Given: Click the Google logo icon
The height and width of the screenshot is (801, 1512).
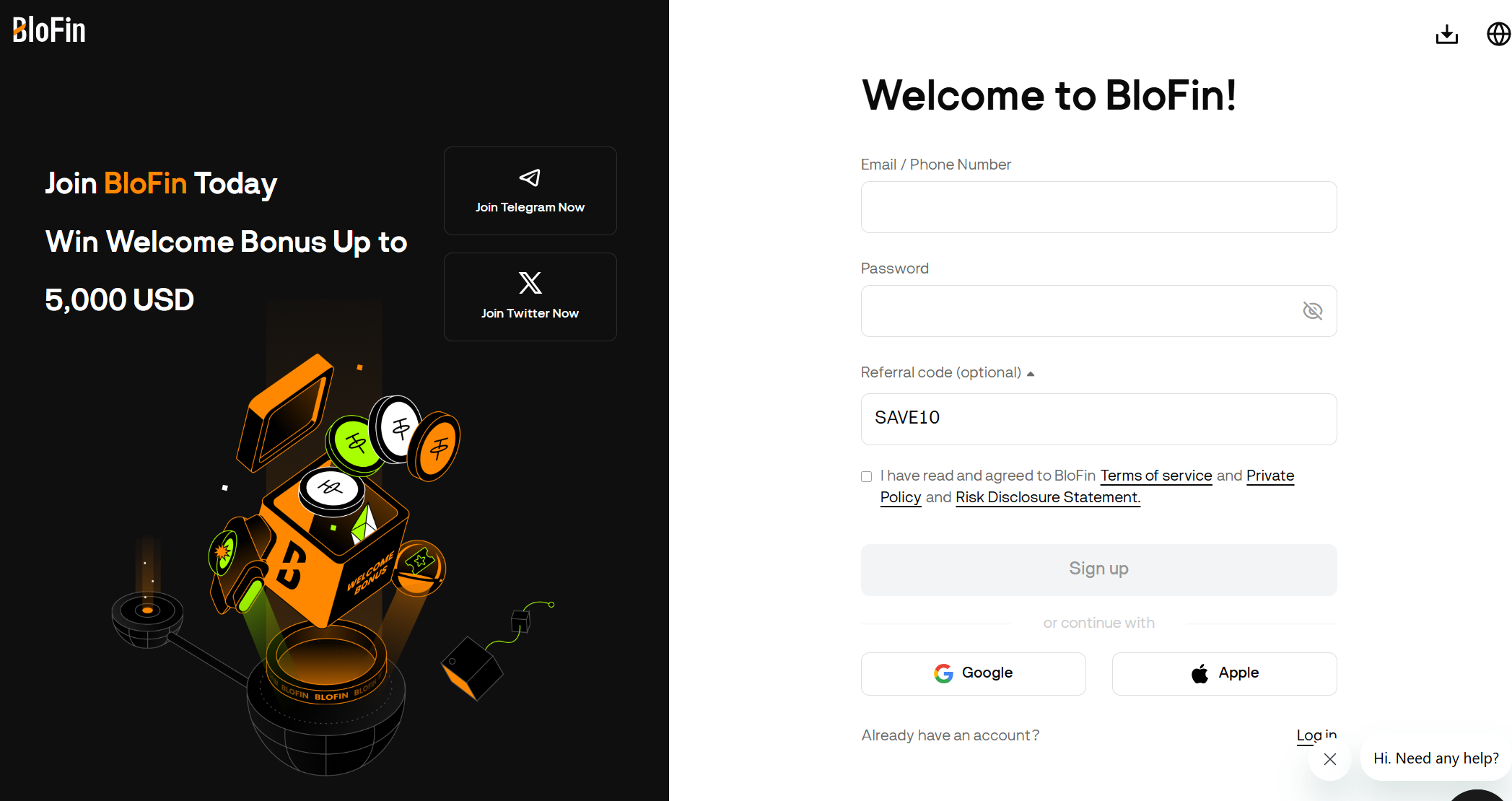Looking at the screenshot, I should tap(943, 673).
